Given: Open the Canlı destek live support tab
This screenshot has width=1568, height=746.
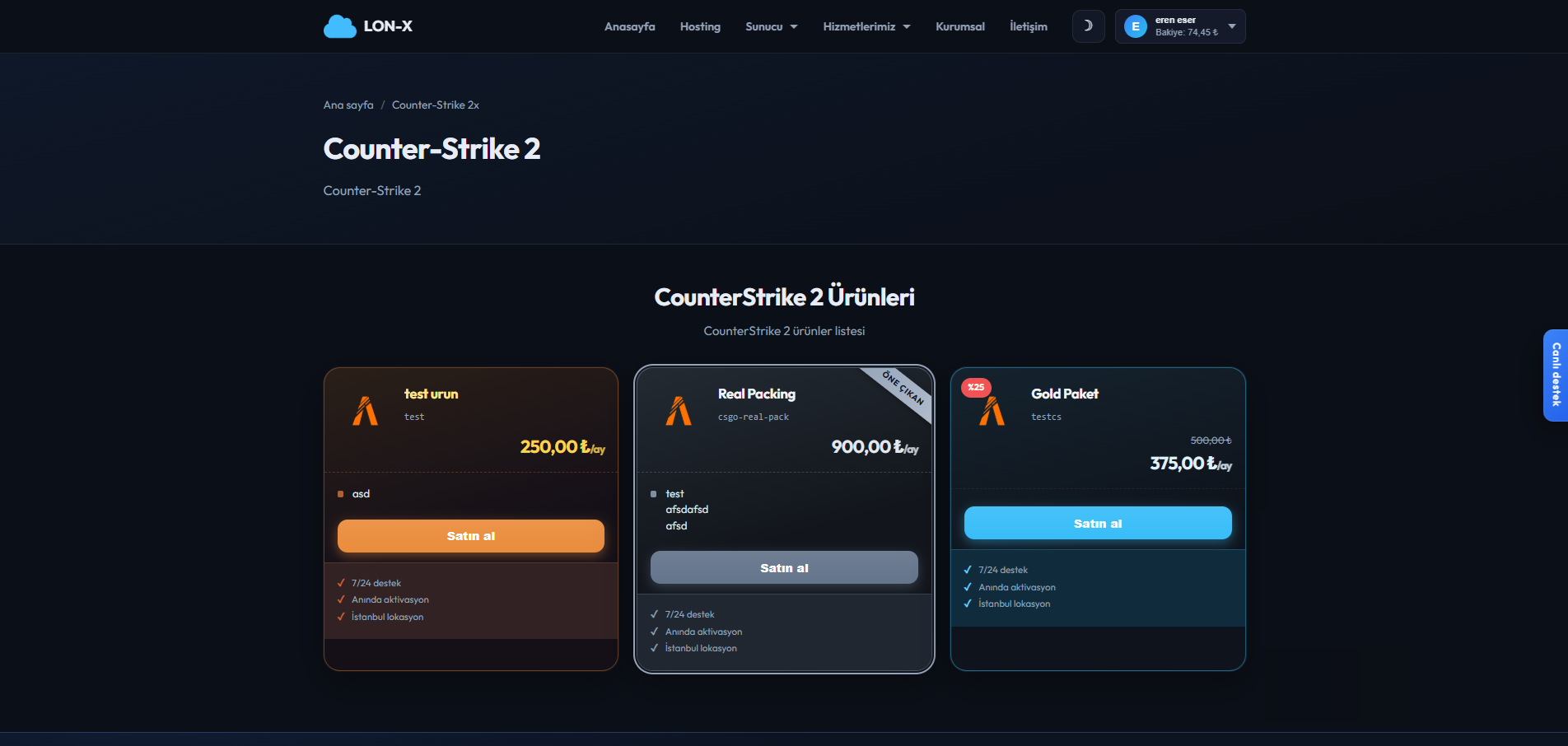Looking at the screenshot, I should [x=1556, y=375].
